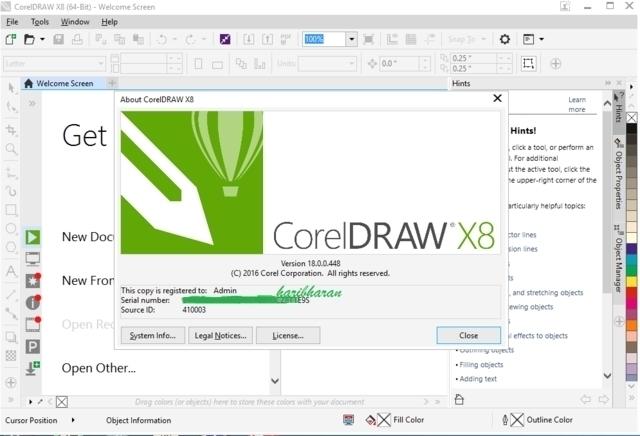The image size is (640, 436).
Task: Expand the welcome sidebar double-chevron
Action: [32, 104]
